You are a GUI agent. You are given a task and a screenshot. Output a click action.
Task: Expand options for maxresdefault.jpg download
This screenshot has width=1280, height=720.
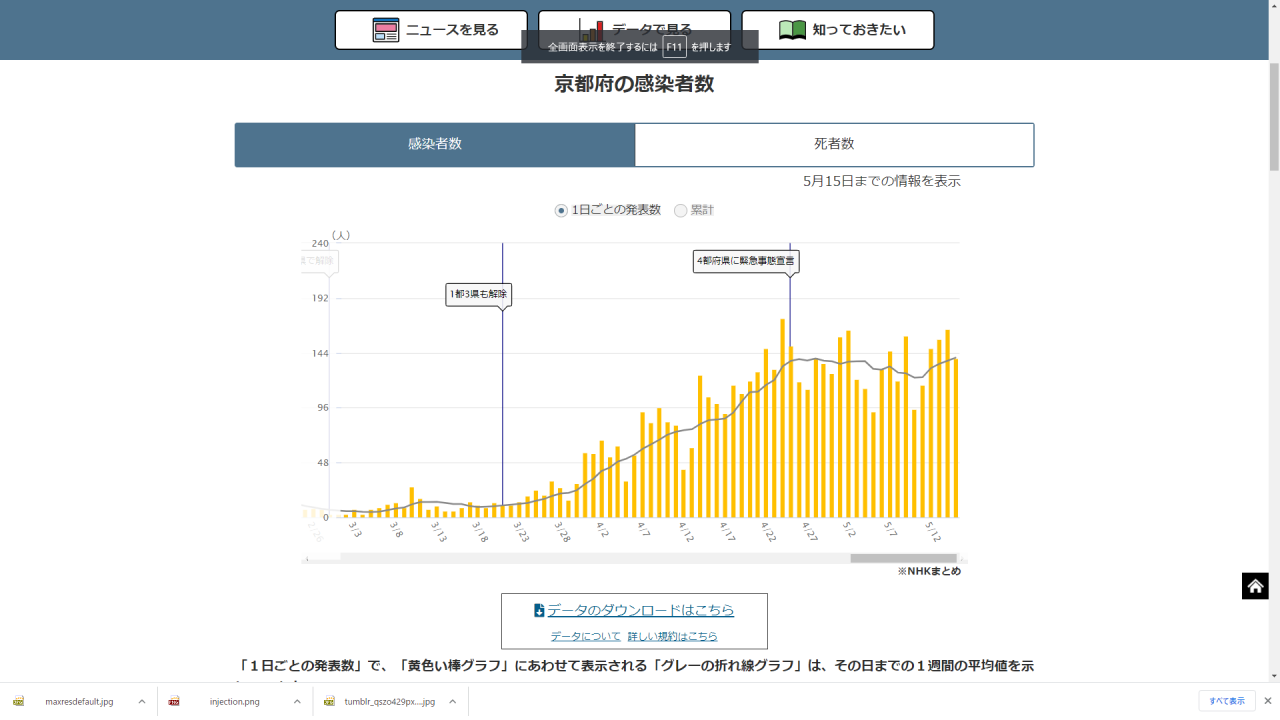pyautogui.click(x=141, y=701)
